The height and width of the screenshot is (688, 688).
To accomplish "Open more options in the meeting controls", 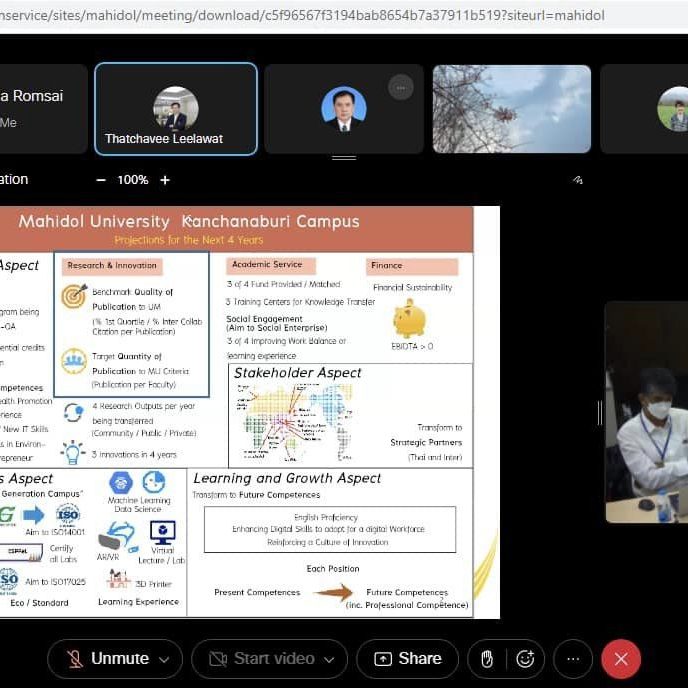I will tap(573, 659).
